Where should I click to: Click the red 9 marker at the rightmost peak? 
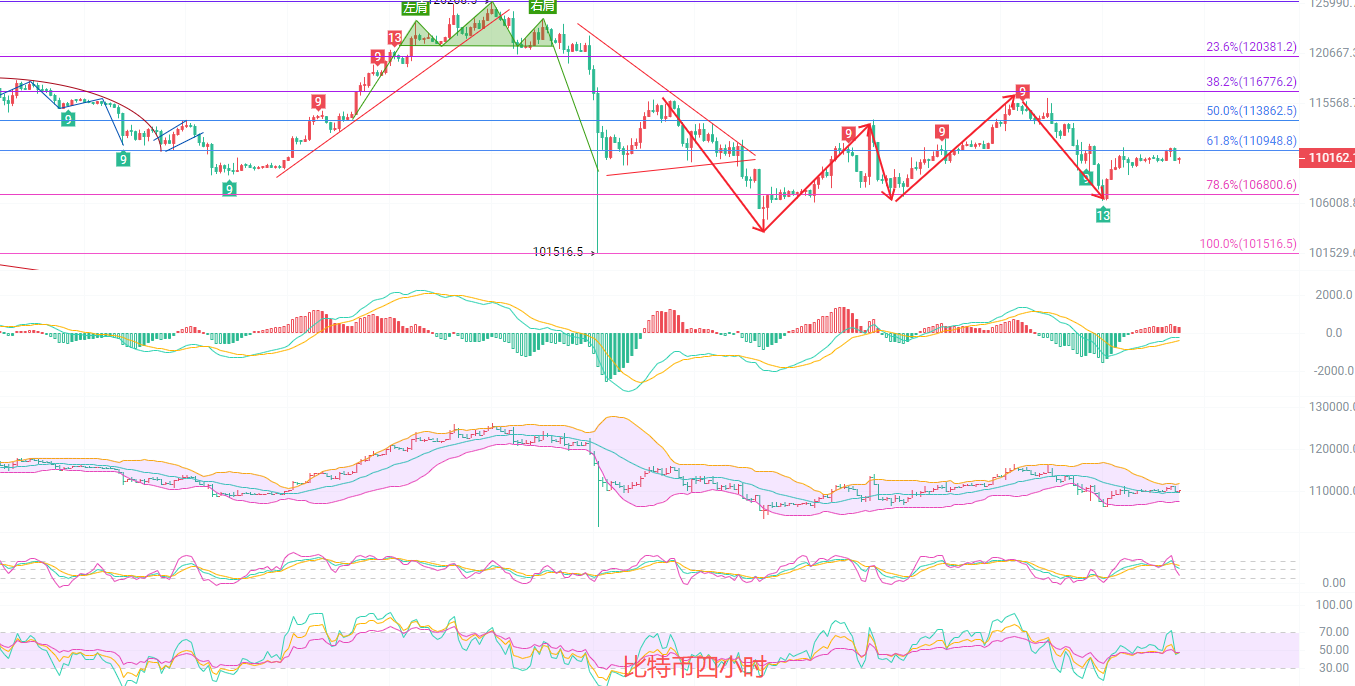[x=1022, y=91]
